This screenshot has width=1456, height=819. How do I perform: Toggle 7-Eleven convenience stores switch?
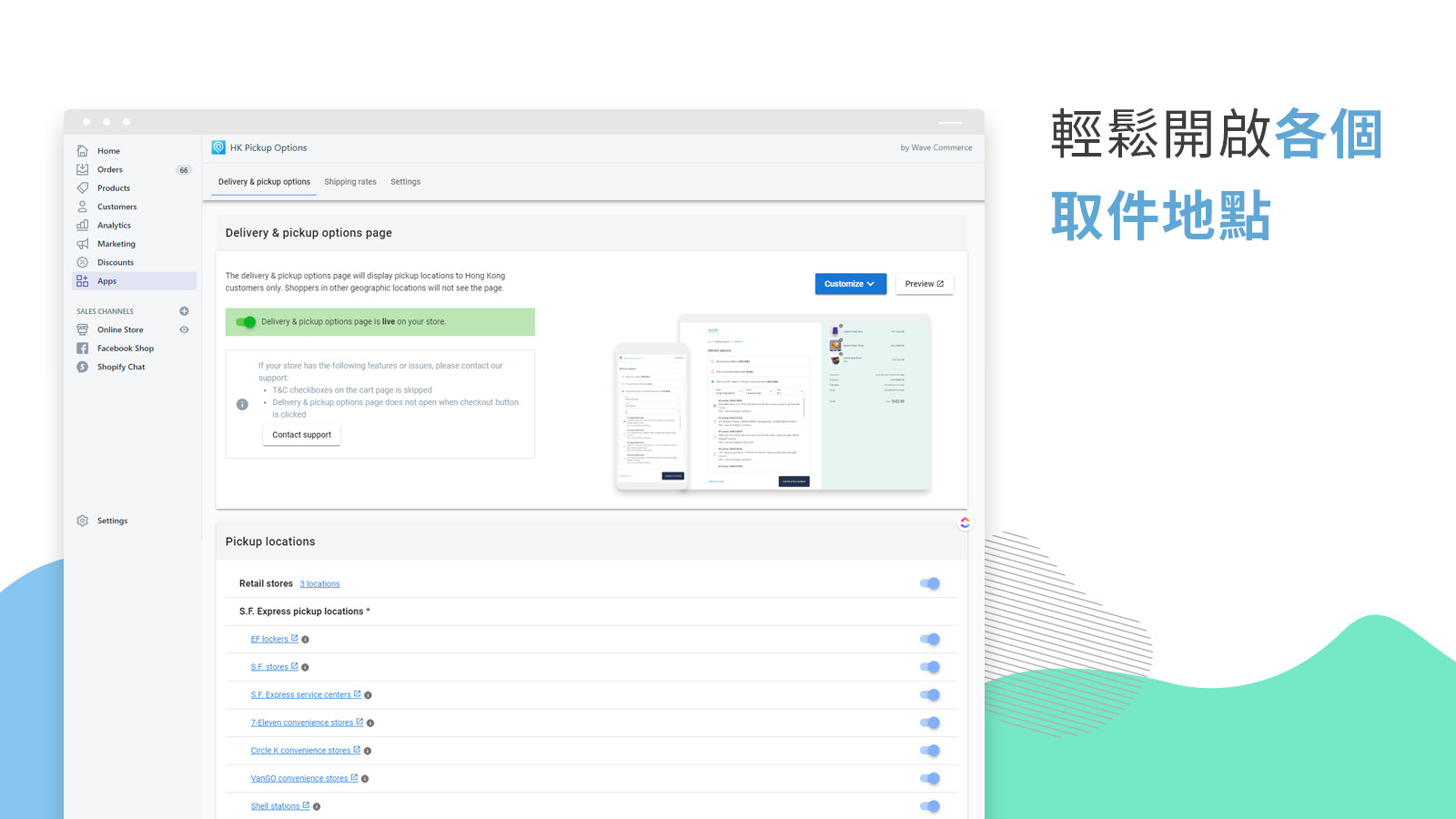click(x=930, y=723)
